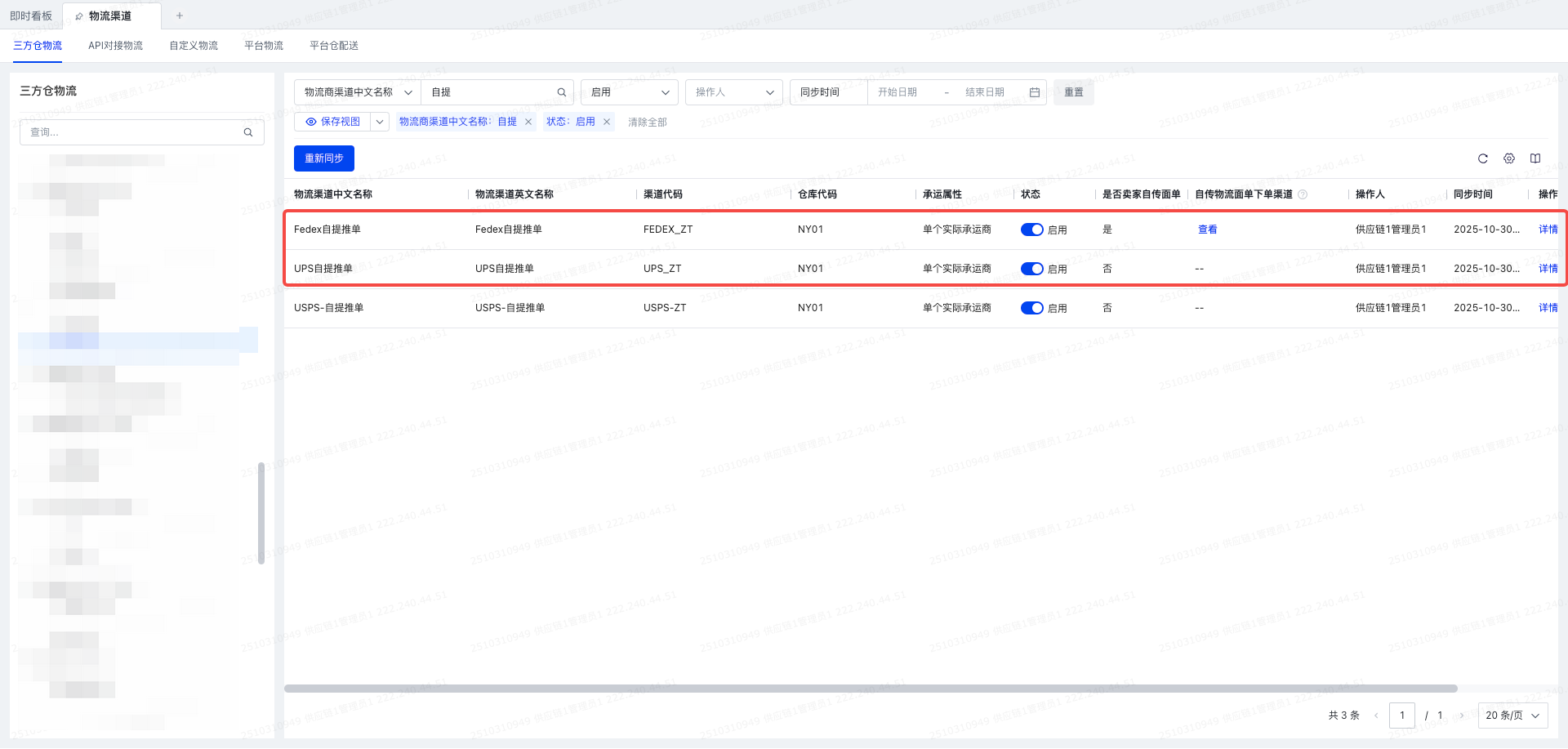This screenshot has width=1568, height=749.
Task: Remove the 状态: 启用 filter tag
Action: [607, 122]
